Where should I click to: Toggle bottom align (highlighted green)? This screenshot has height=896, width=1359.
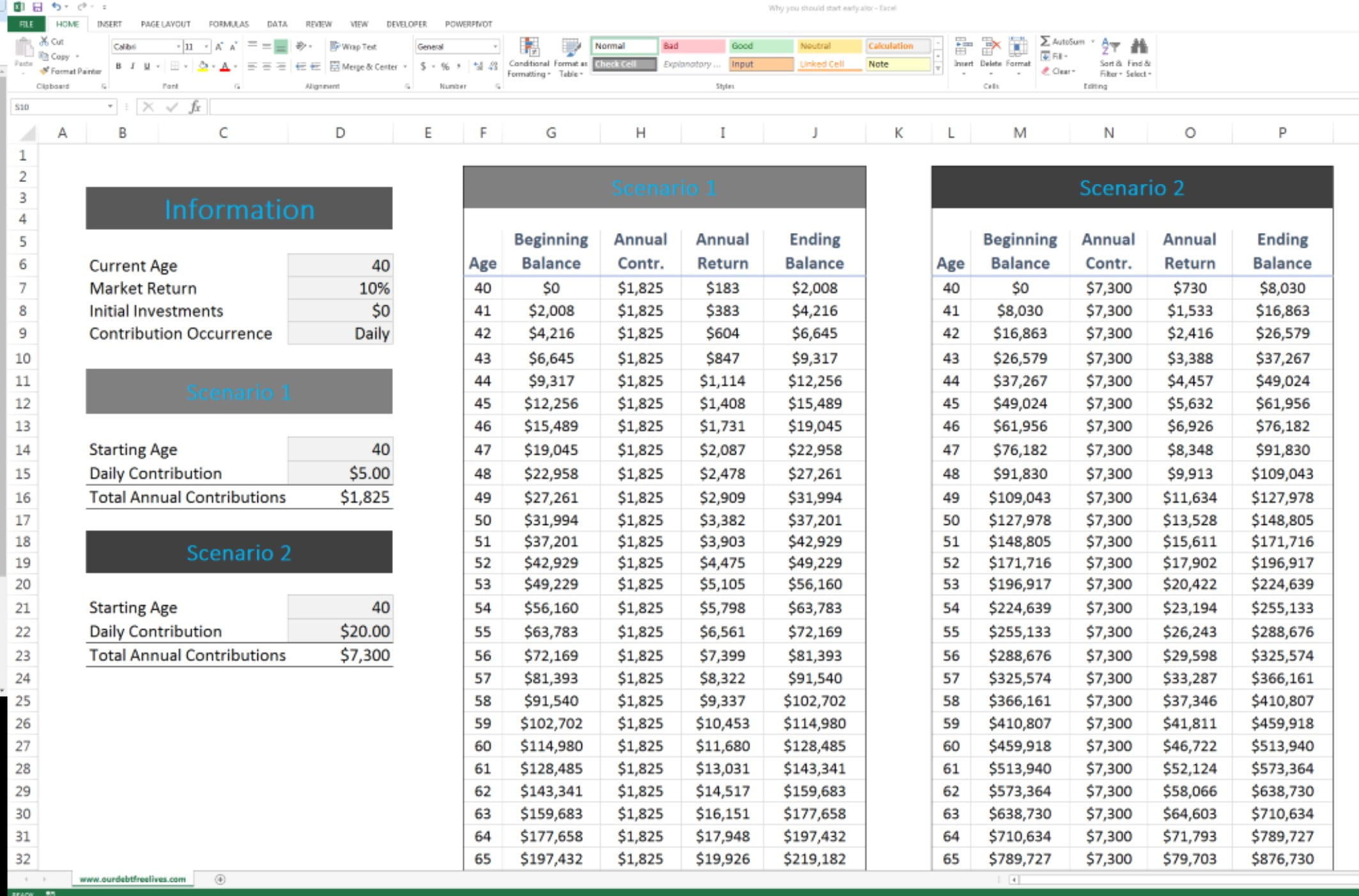281,46
